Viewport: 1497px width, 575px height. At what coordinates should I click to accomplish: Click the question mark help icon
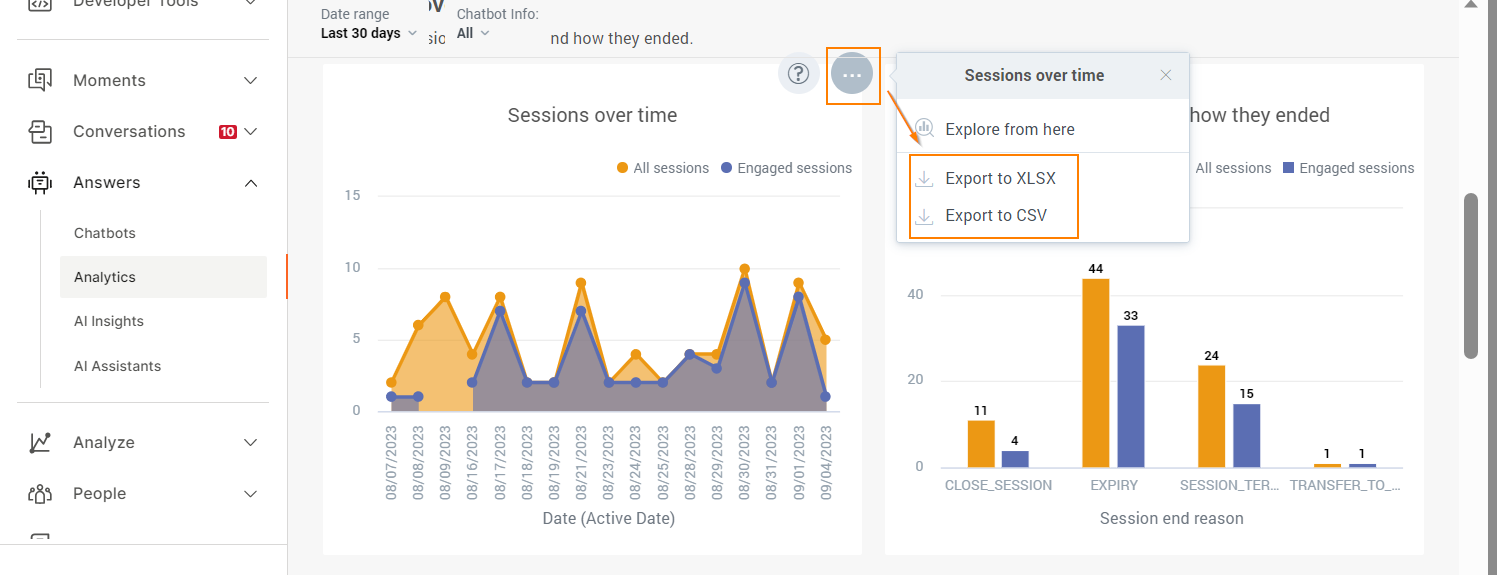(x=798, y=73)
